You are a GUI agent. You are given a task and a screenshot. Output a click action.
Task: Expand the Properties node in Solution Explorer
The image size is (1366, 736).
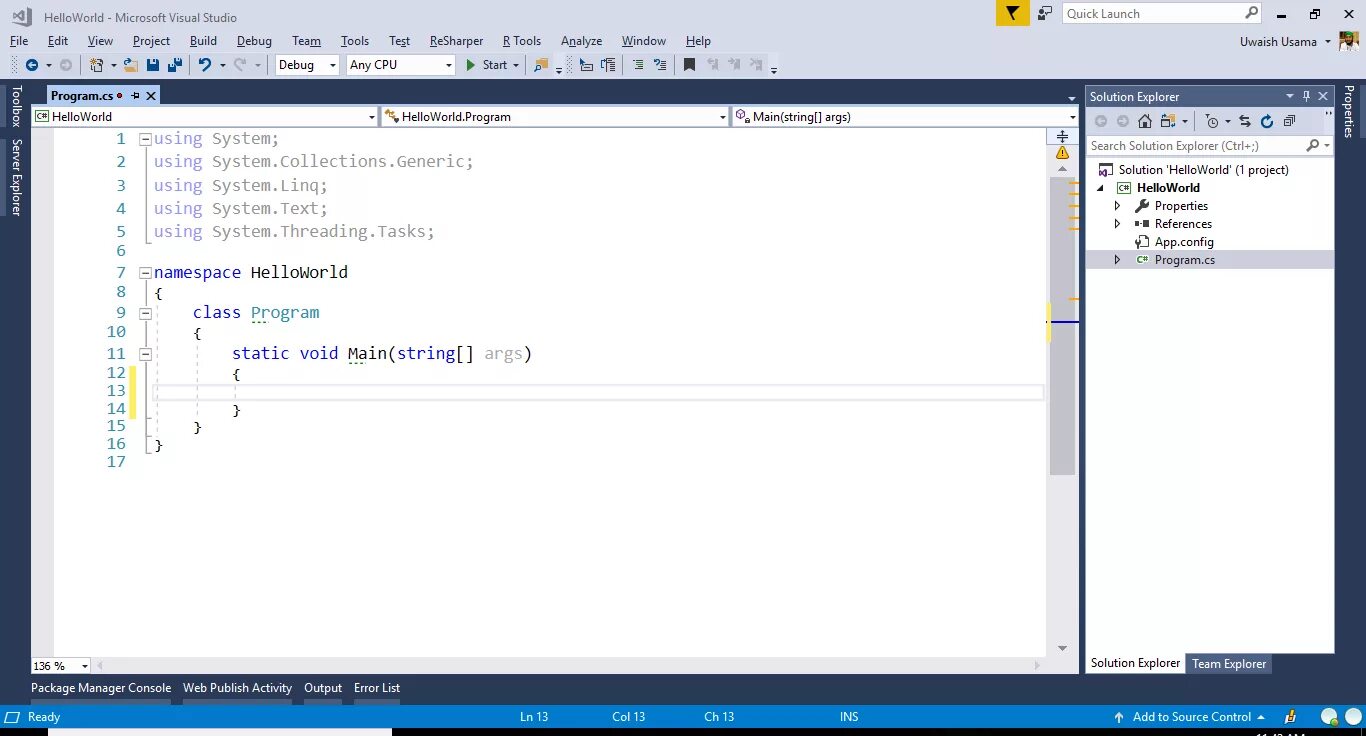coord(1118,206)
